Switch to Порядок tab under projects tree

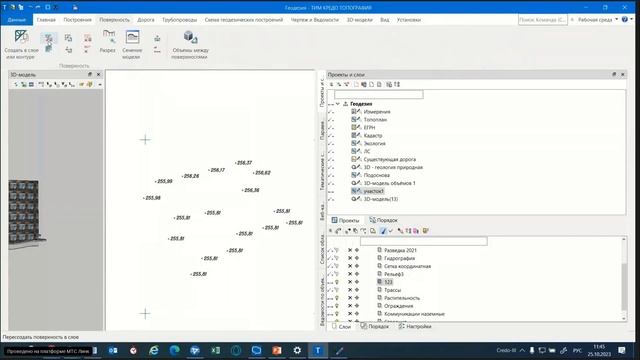[383, 220]
